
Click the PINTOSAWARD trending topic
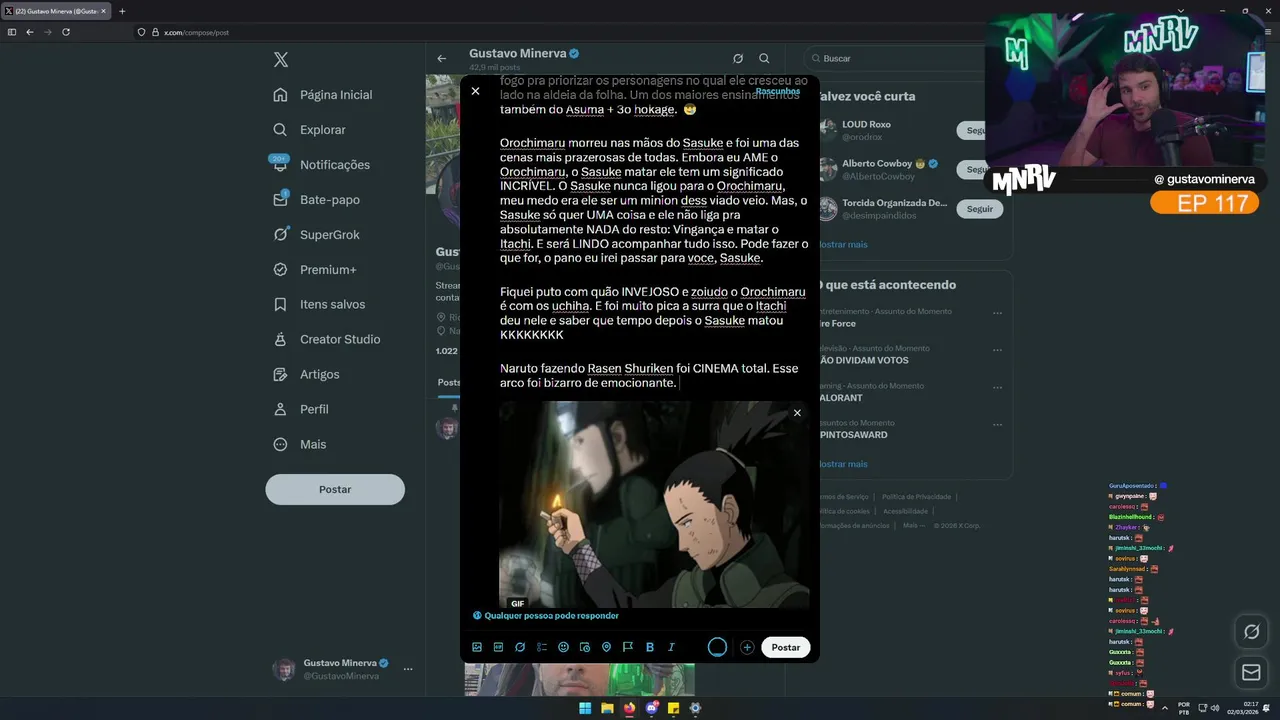coord(855,435)
